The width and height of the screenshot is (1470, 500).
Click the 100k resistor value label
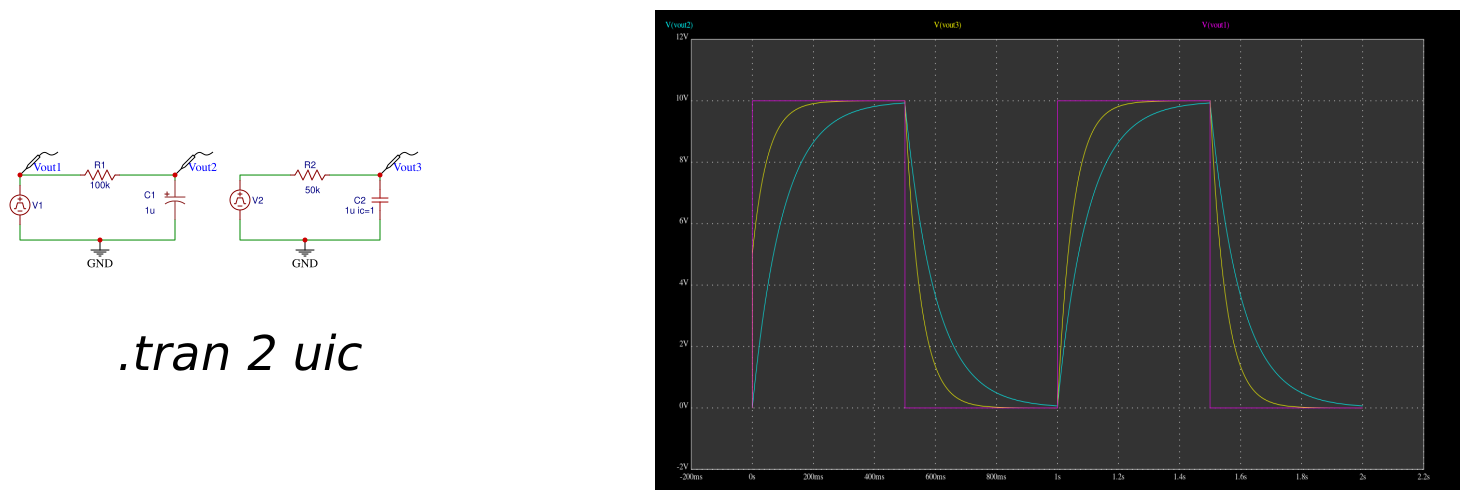click(100, 186)
